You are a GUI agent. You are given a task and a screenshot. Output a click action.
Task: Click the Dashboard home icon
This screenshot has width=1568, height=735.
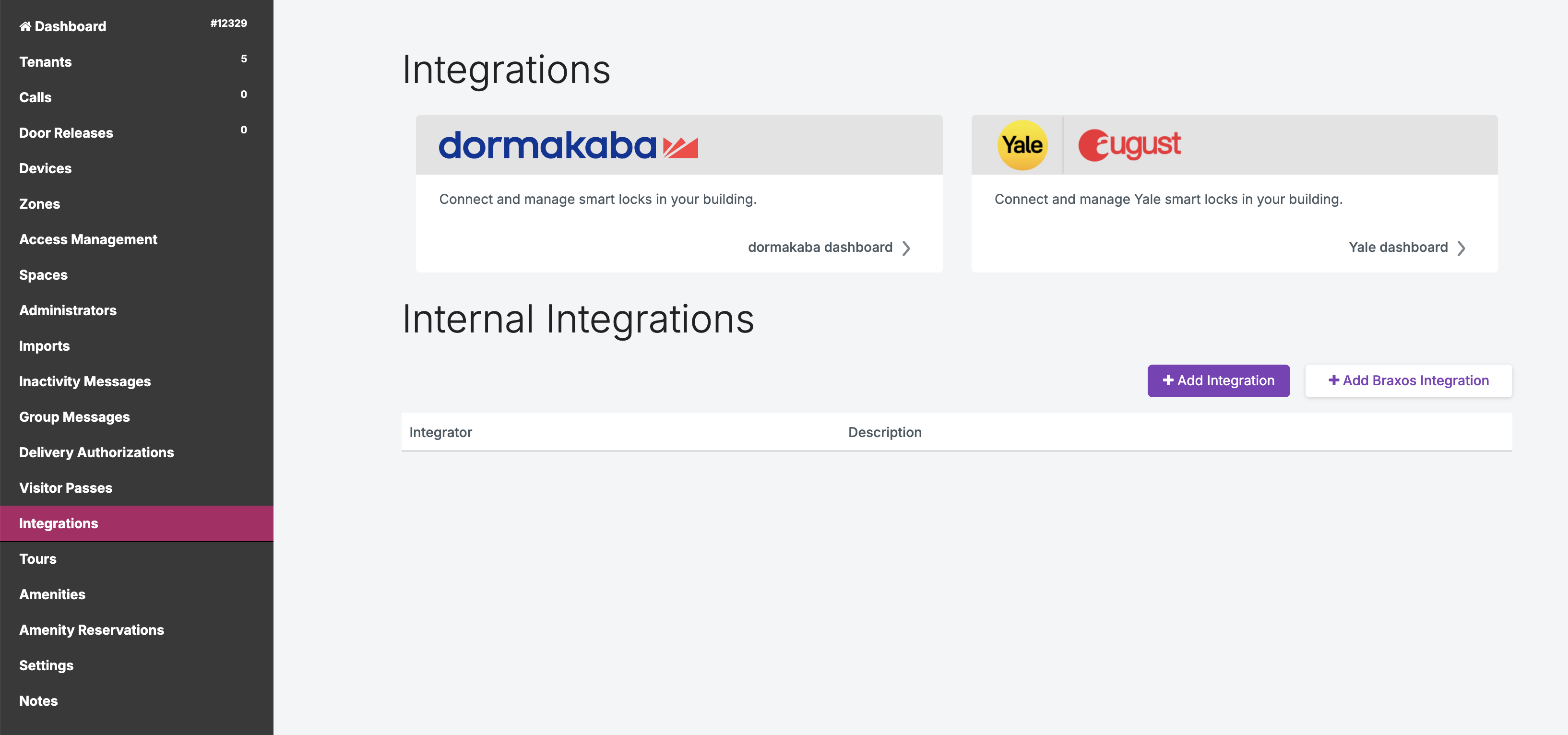click(25, 26)
